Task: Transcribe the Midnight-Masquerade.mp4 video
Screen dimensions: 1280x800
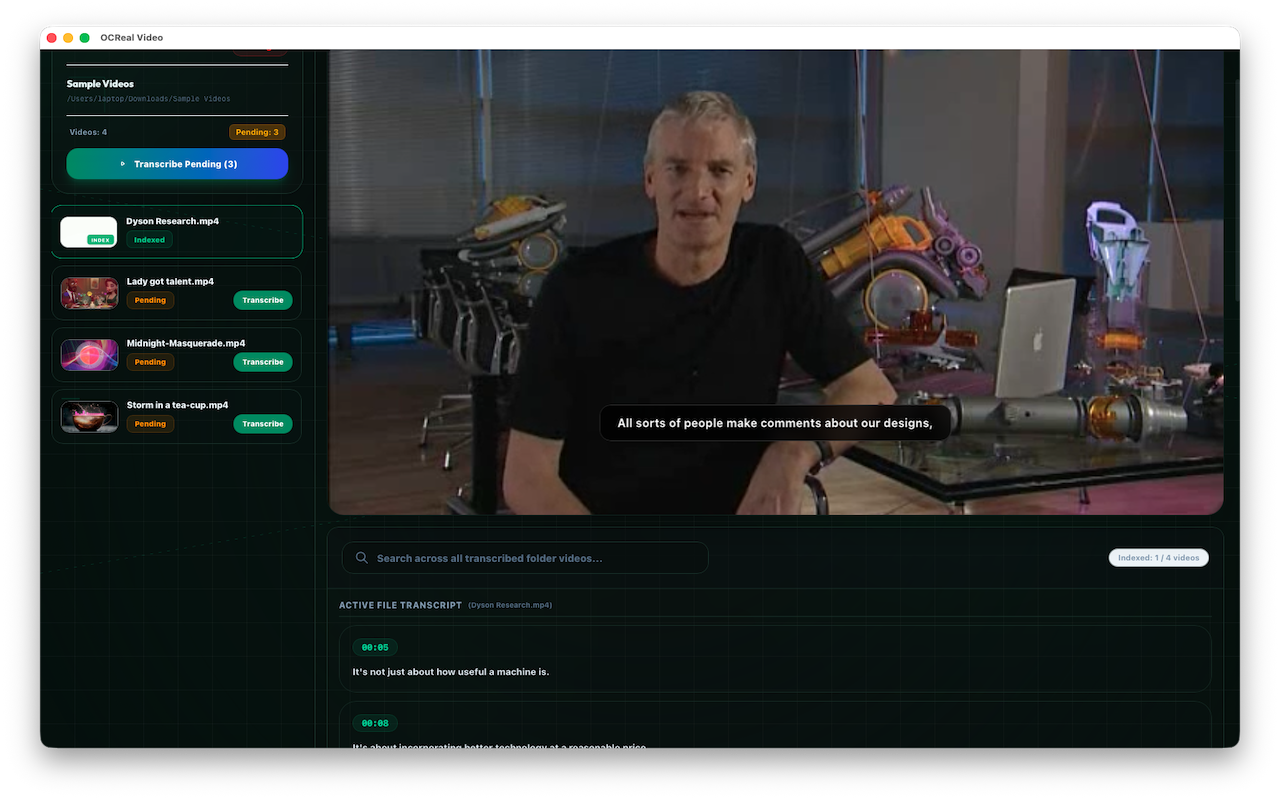Action: (x=263, y=362)
